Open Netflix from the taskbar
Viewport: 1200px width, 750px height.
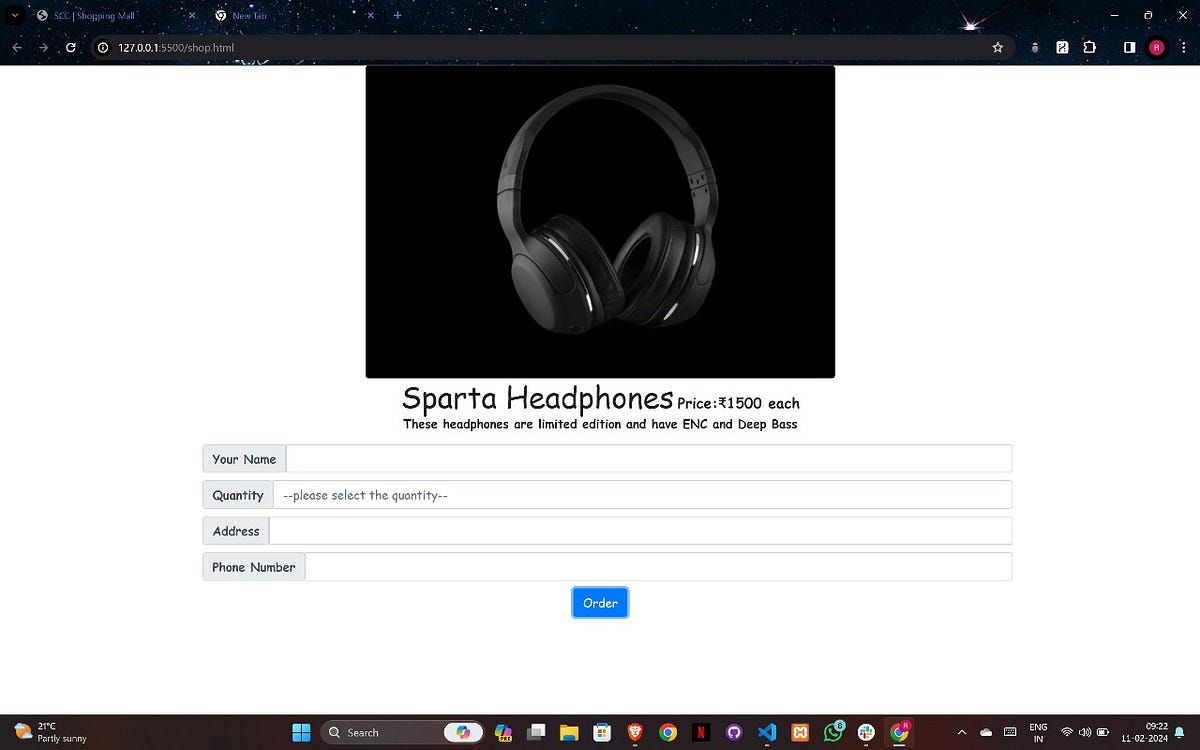[x=700, y=732]
